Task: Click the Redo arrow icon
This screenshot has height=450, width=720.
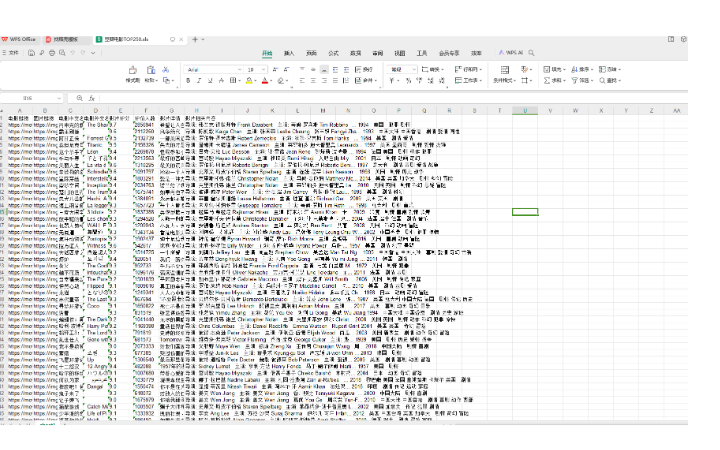Action: (83, 53)
